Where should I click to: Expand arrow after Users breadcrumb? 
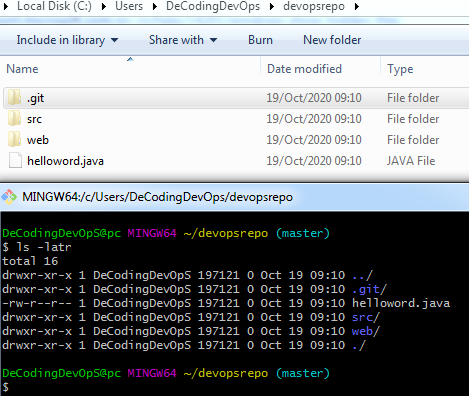click(x=155, y=6)
